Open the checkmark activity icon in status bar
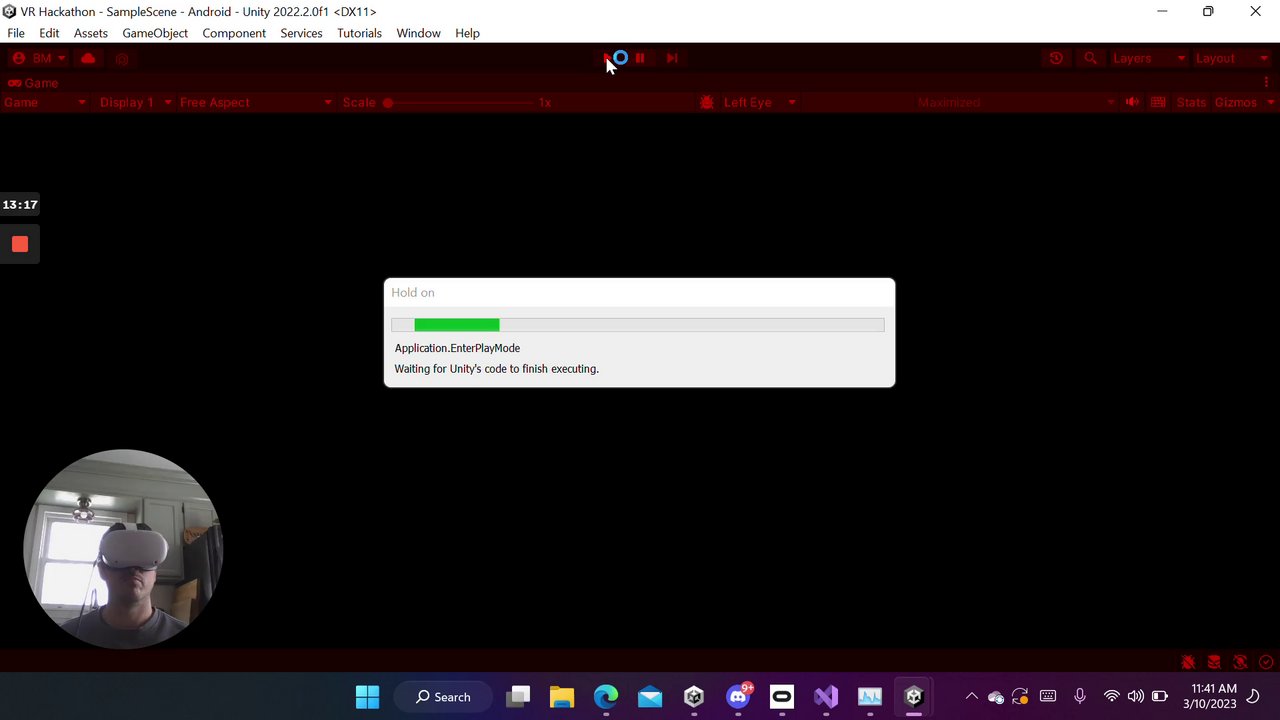1280x720 pixels. tap(1266, 662)
